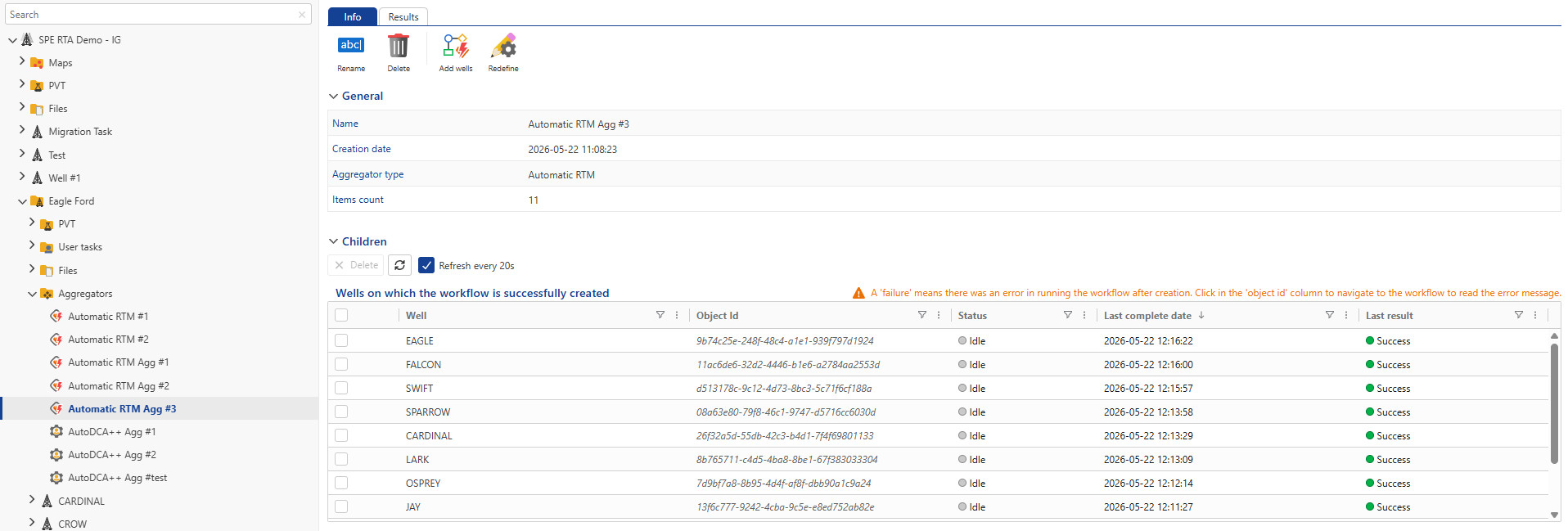Select the Info tab

353,16
